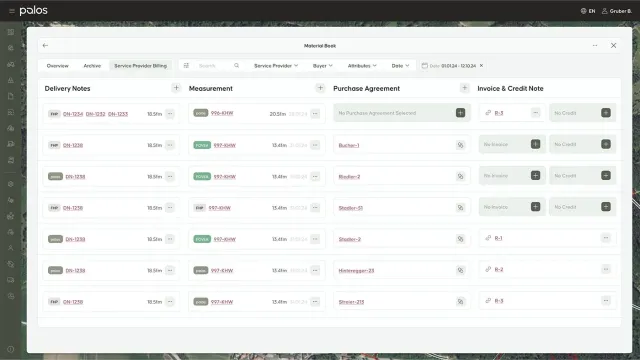Click the link icon next to Hinteregger-23

coord(460,270)
